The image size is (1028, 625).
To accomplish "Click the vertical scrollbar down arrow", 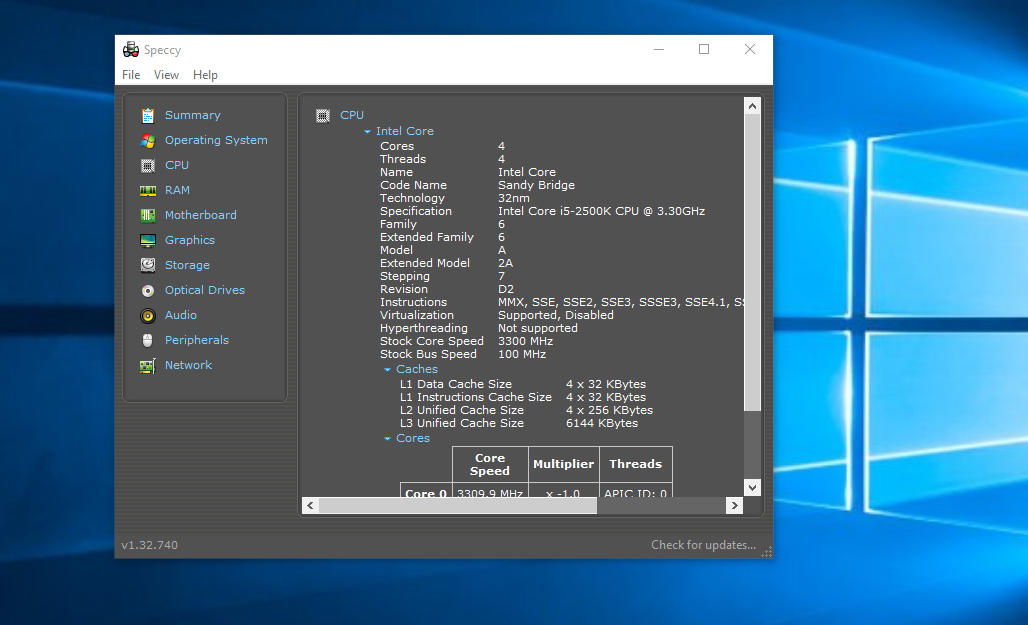I will [x=753, y=487].
